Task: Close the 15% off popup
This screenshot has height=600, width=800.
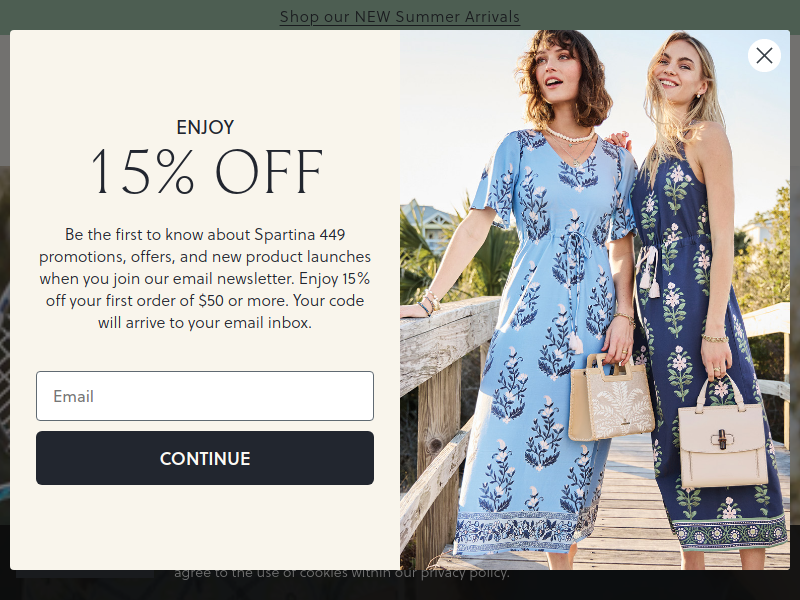Action: [764, 56]
